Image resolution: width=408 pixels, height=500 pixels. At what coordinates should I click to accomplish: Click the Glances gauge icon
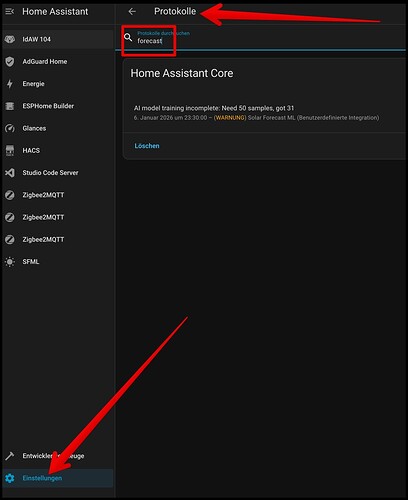pyautogui.click(x=10, y=128)
